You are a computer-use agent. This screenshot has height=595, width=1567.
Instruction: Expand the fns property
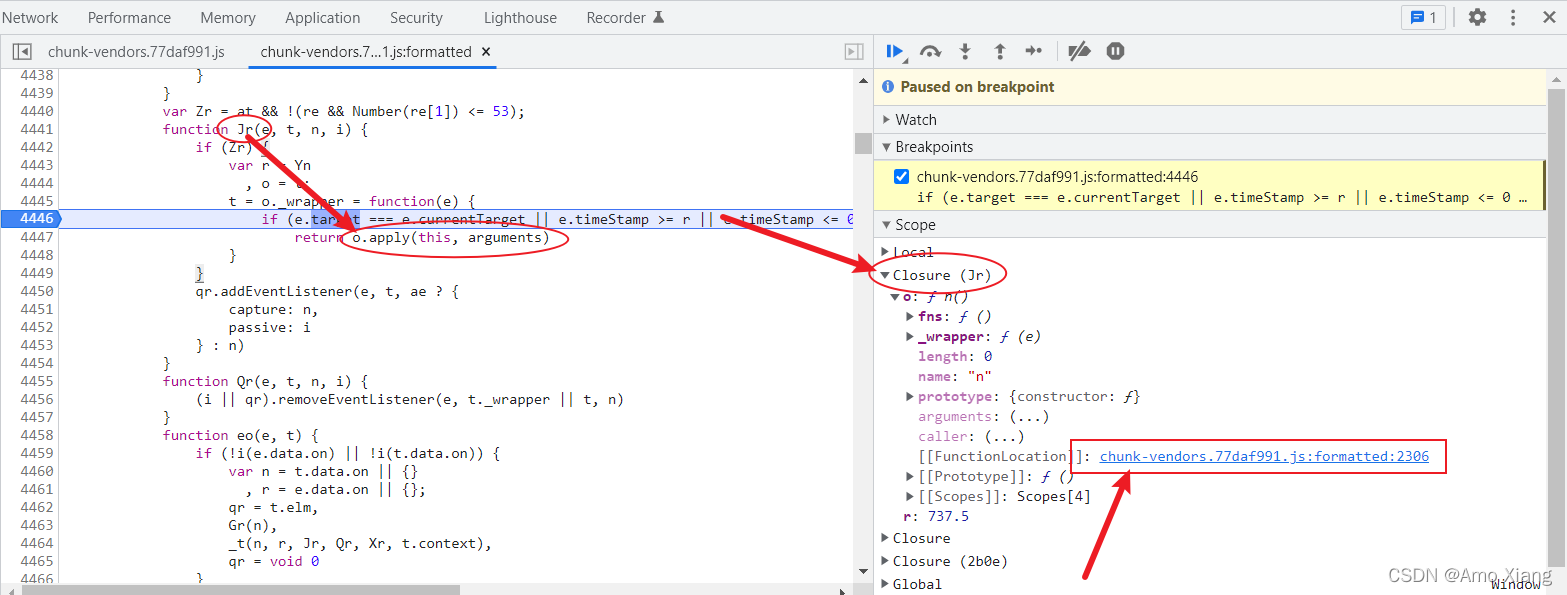point(910,317)
